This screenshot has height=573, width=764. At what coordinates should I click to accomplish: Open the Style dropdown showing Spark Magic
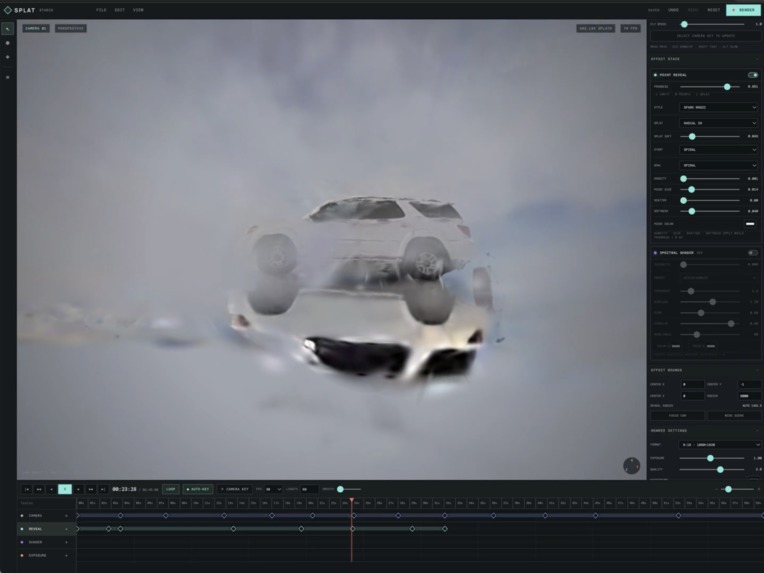coord(719,107)
